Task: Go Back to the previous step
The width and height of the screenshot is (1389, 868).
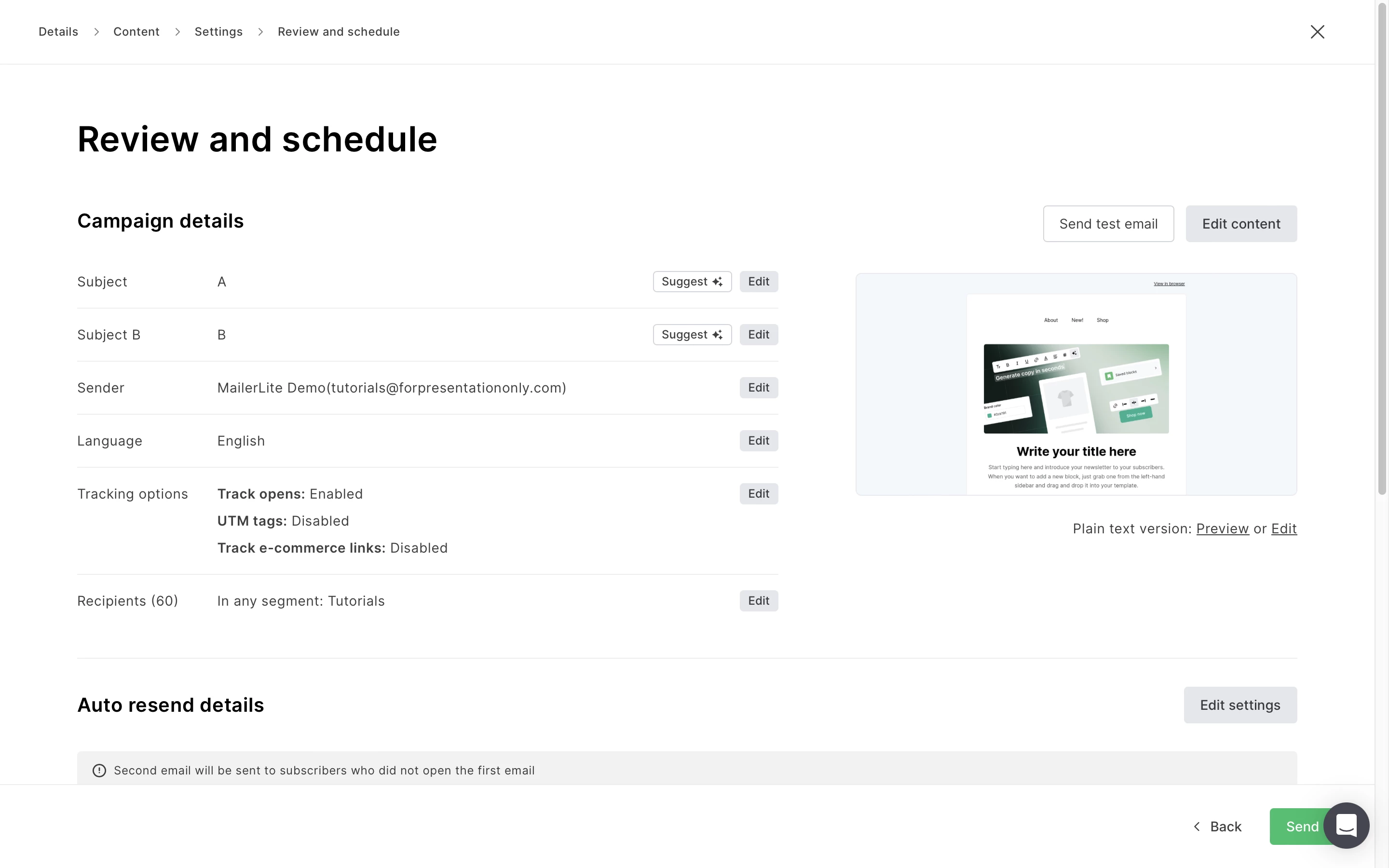Action: 1218,827
